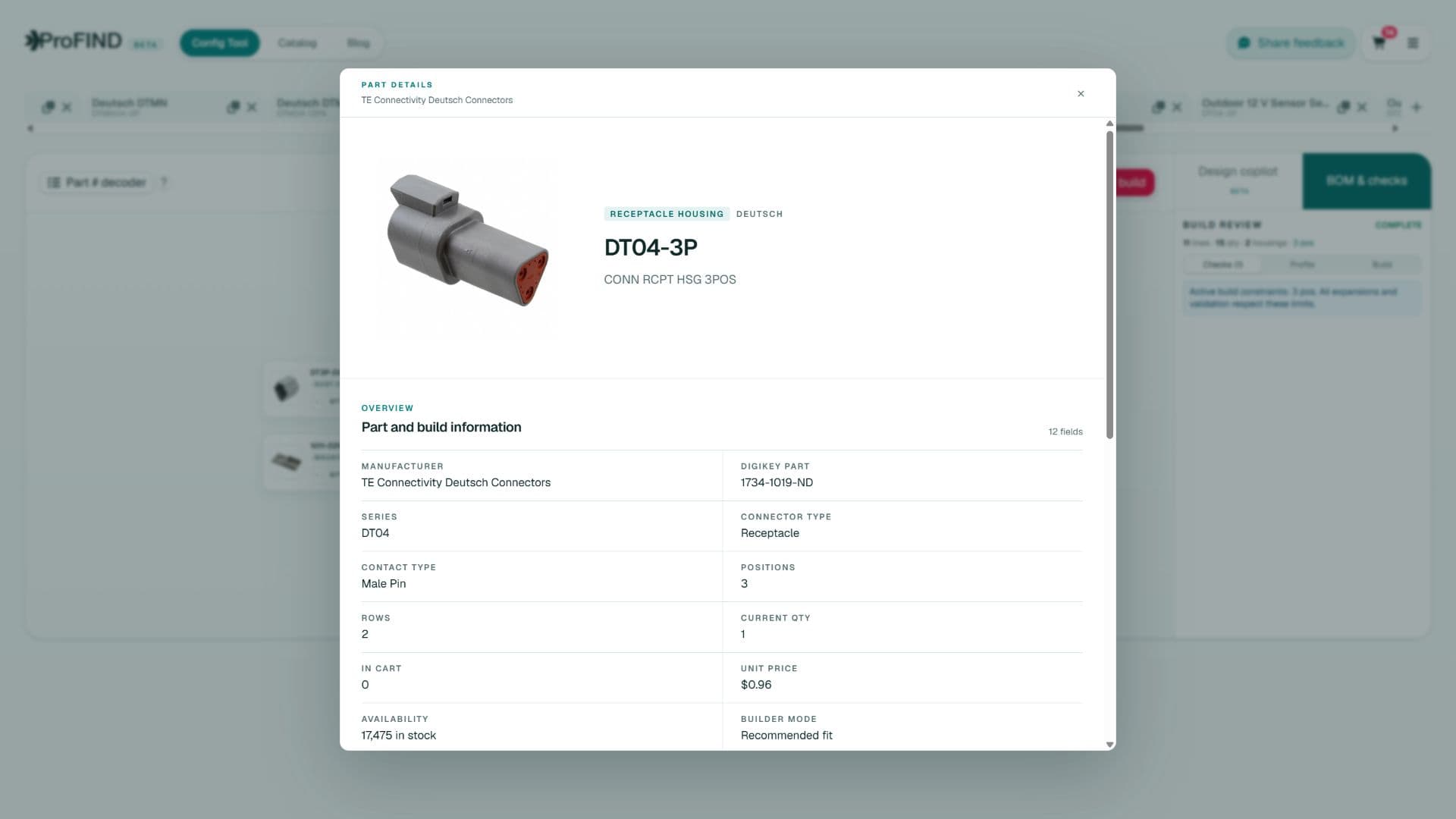Click the Builder Mode value Recommended fit
The image size is (1456, 819).
(x=786, y=736)
